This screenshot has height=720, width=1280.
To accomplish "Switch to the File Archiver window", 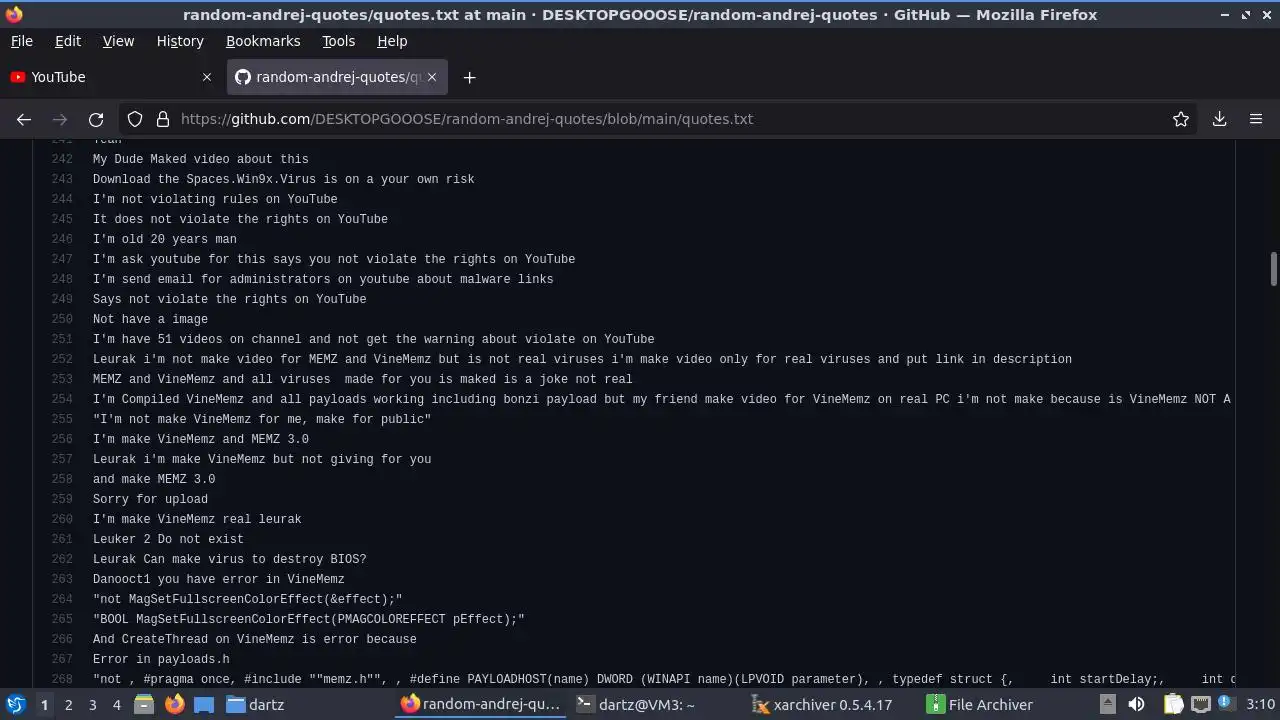I will (1006, 705).
